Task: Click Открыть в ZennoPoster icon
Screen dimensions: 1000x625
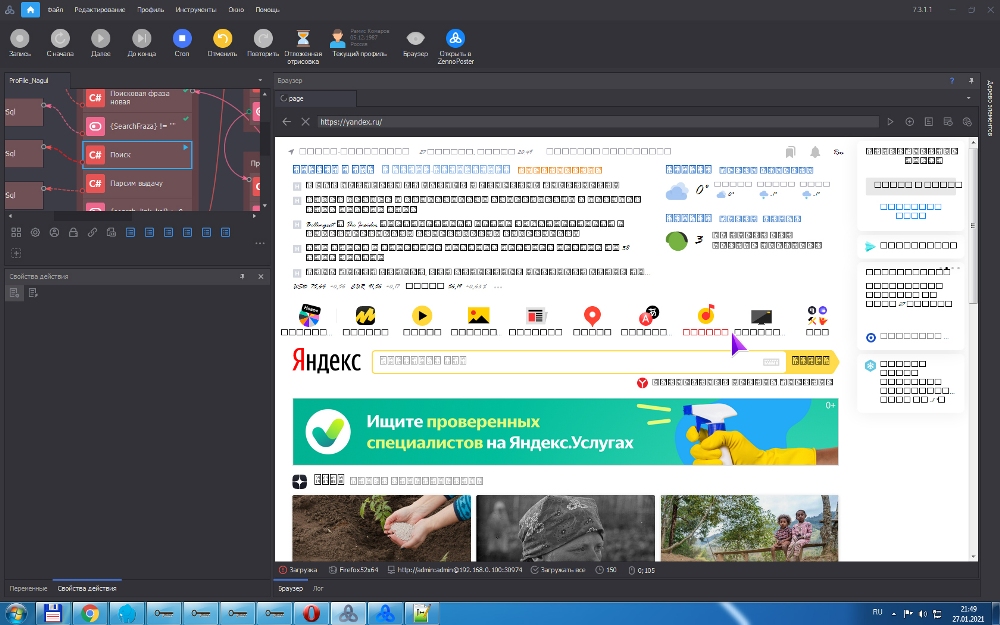Action: point(455,39)
